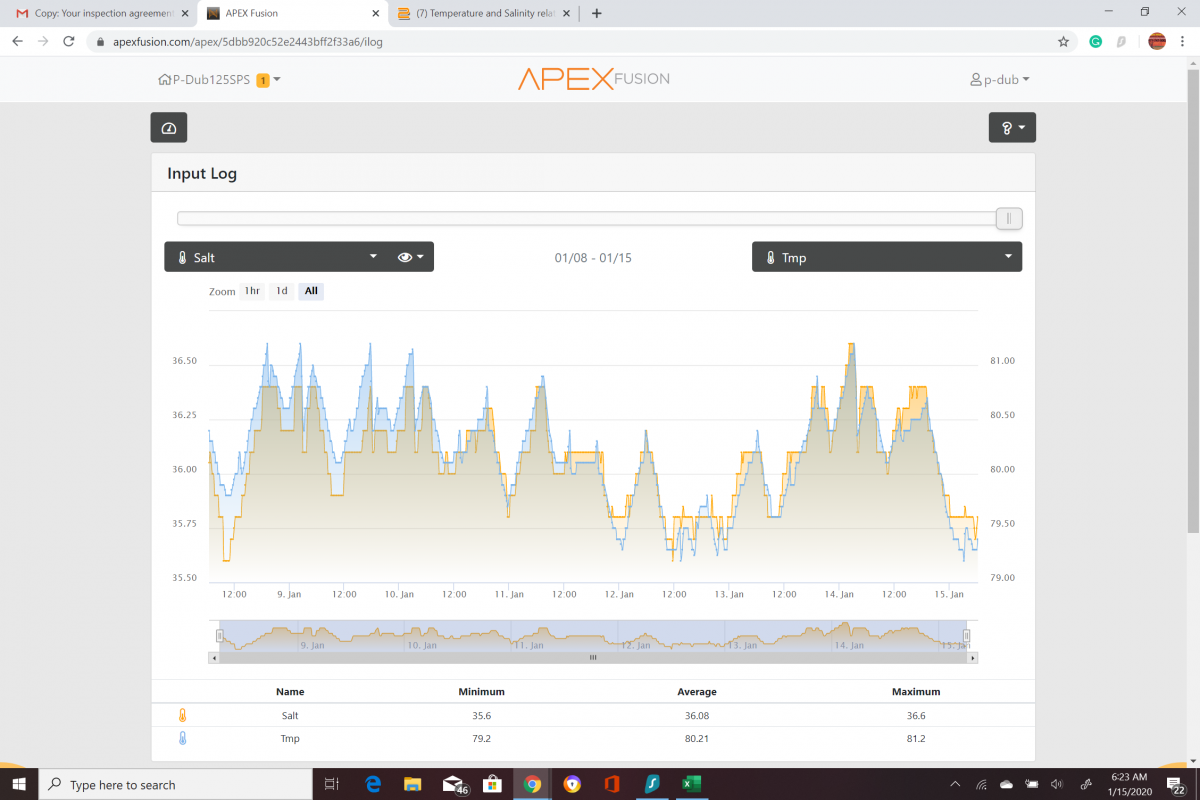The width and height of the screenshot is (1200, 800).
Task: Reload the current page
Action: (x=68, y=42)
